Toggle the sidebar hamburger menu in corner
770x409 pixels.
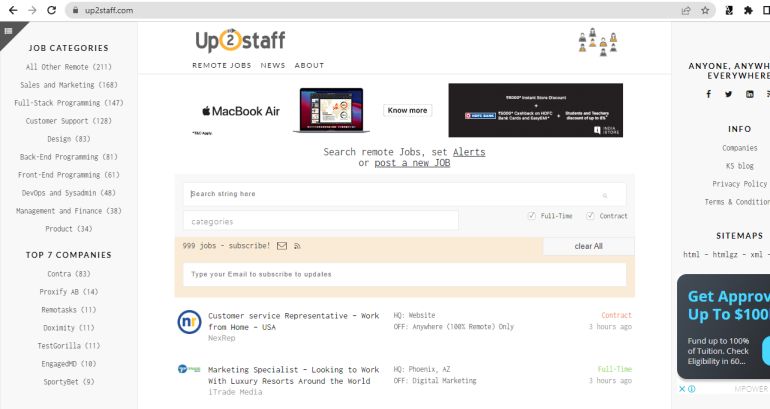coord(8,30)
